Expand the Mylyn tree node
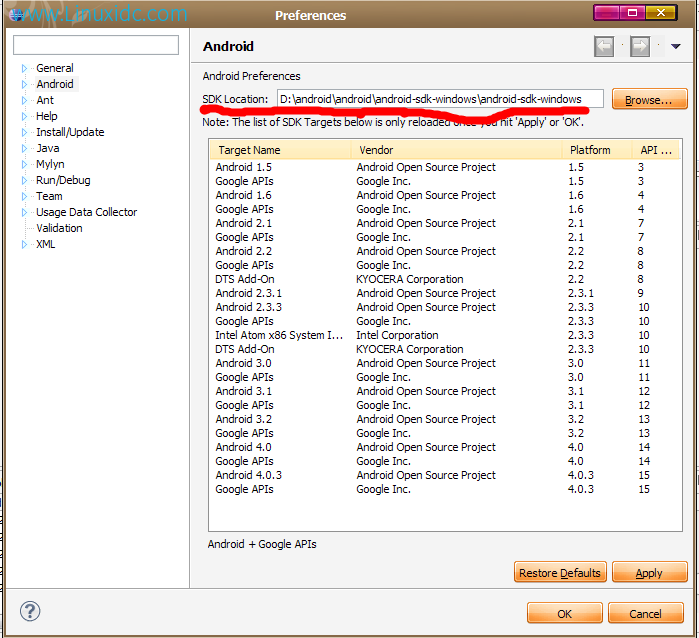The width and height of the screenshot is (699, 638). [x=24, y=165]
